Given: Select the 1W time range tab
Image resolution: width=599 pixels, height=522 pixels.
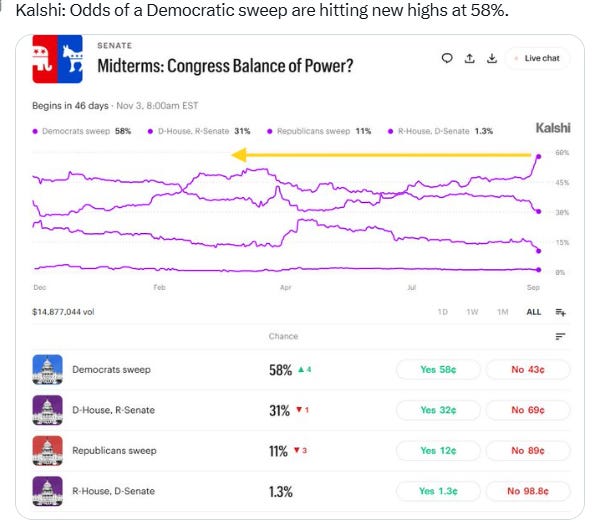Looking at the screenshot, I should click(472, 312).
